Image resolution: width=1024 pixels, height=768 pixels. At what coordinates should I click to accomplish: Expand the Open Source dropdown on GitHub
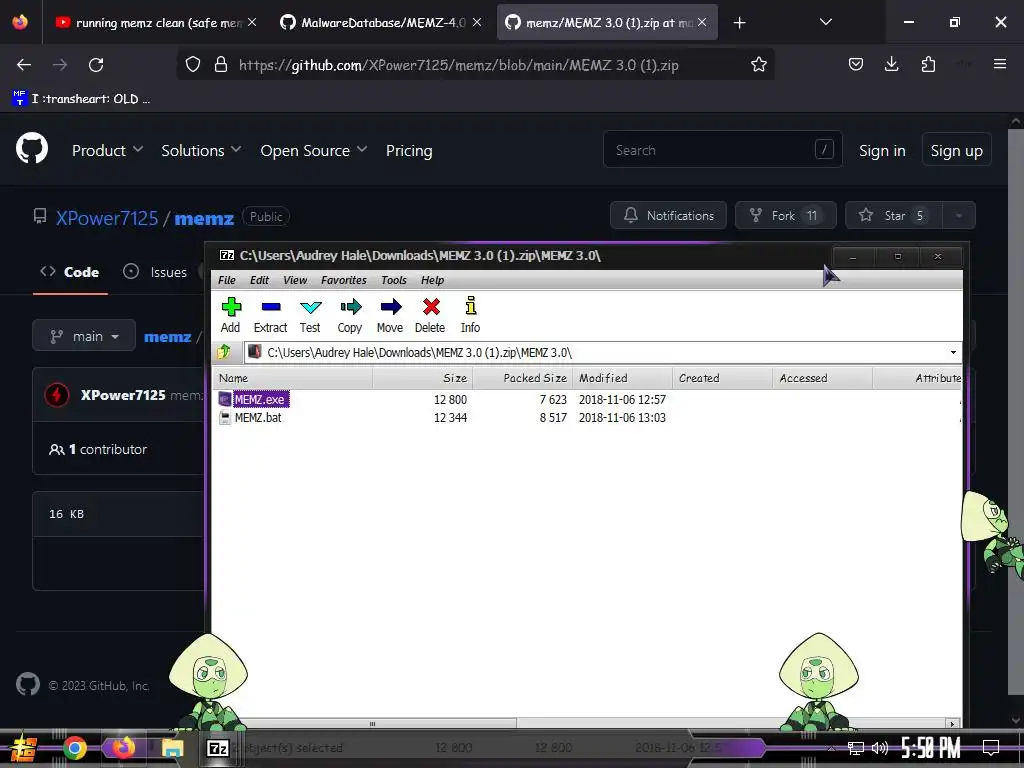[313, 150]
